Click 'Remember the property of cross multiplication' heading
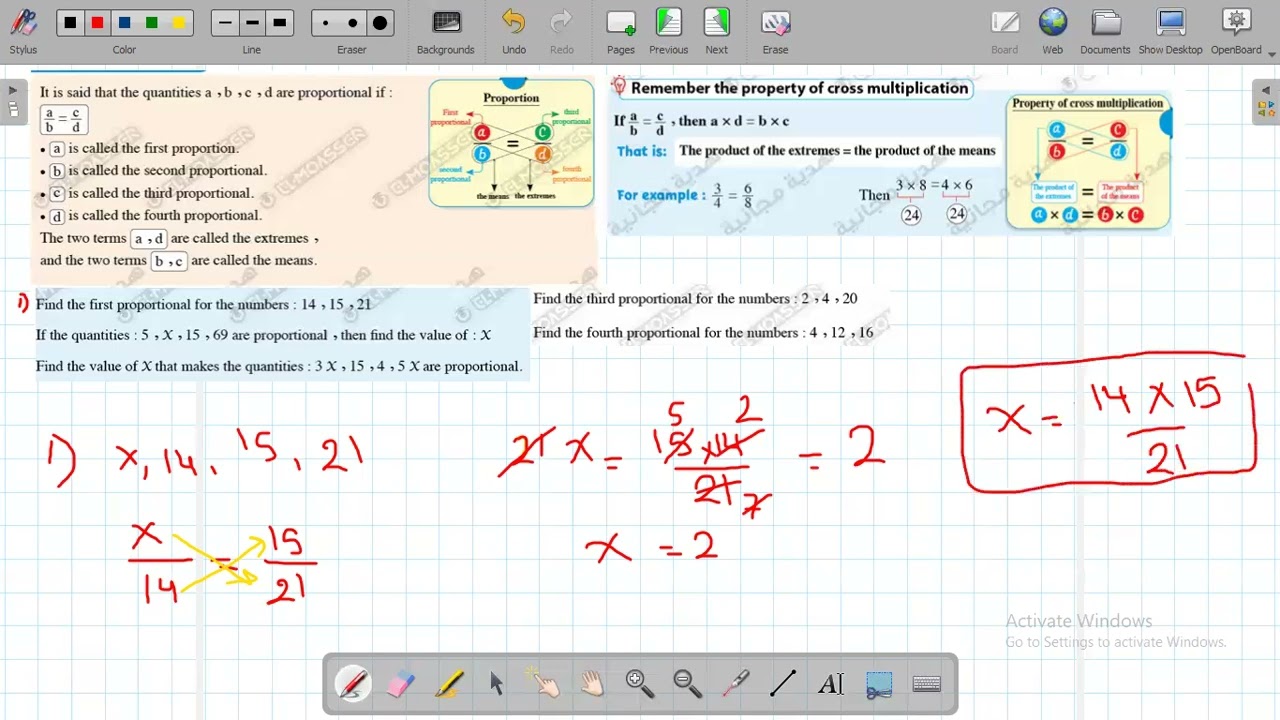Image resolution: width=1280 pixels, height=720 pixels. (x=799, y=88)
